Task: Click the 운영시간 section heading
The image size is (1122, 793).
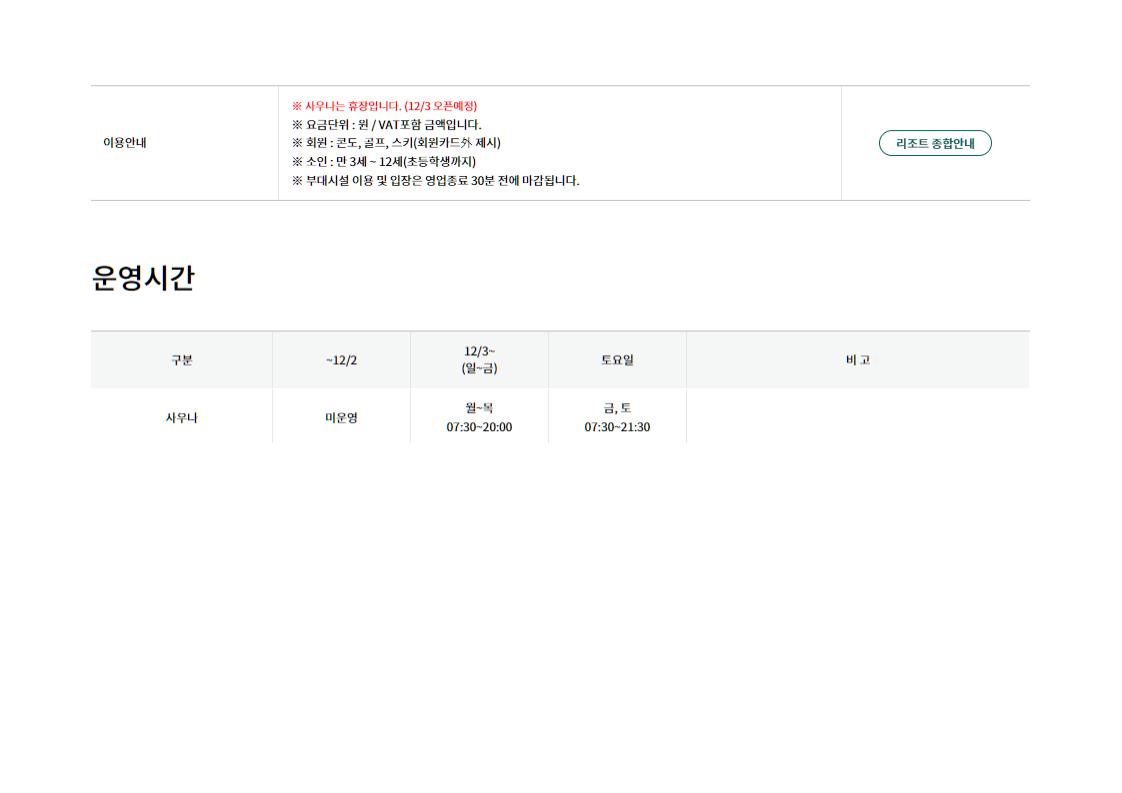Action: (143, 278)
